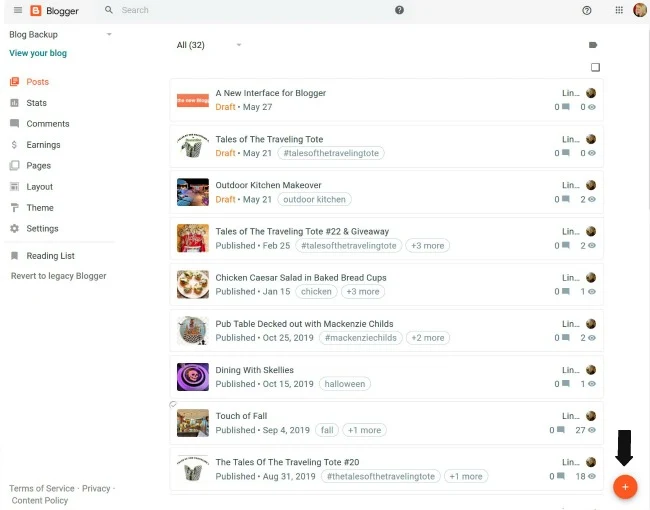Click the Earnings dollar icon
The height and width of the screenshot is (510, 650).
[x=15, y=145]
